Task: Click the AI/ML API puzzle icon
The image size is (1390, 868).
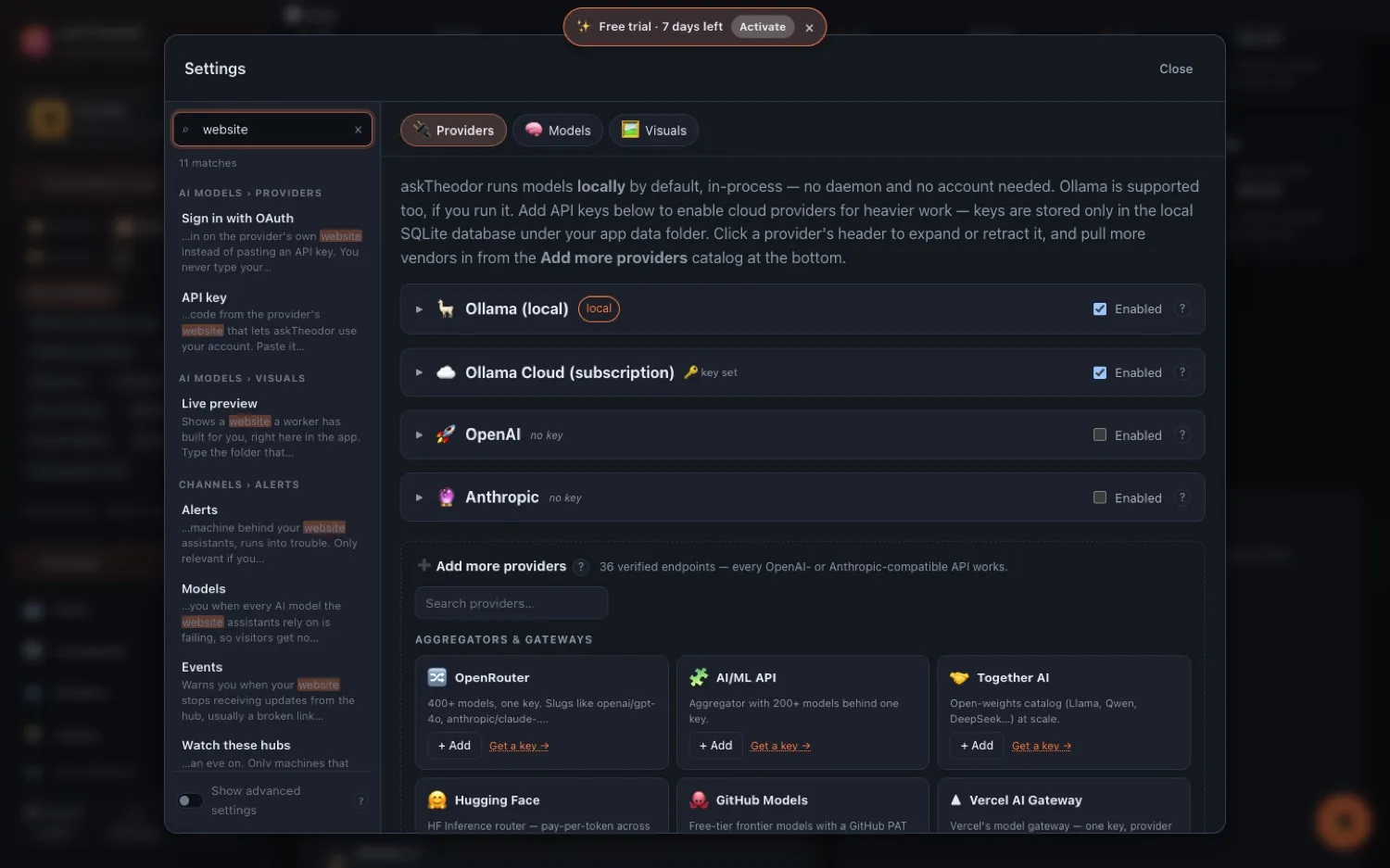Action: (699, 677)
